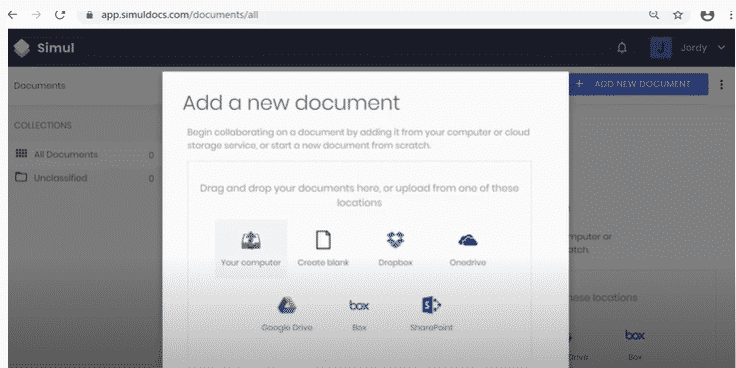Click the ADD NEW DOCUMENT button
Screen dimensions: 736x368
(638, 84)
